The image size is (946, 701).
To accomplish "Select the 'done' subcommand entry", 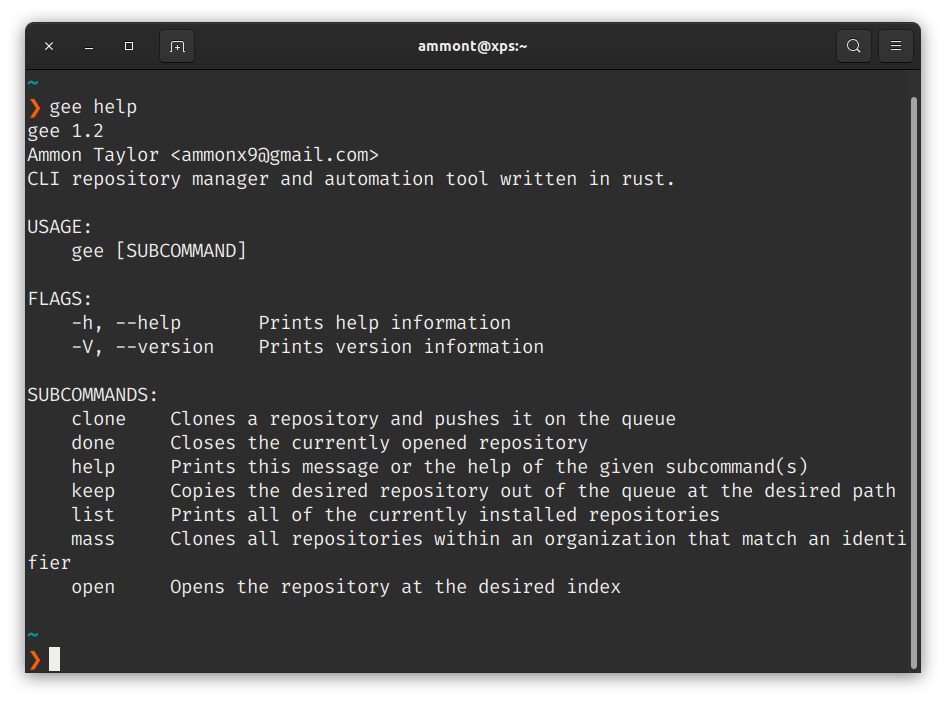I will coord(93,442).
